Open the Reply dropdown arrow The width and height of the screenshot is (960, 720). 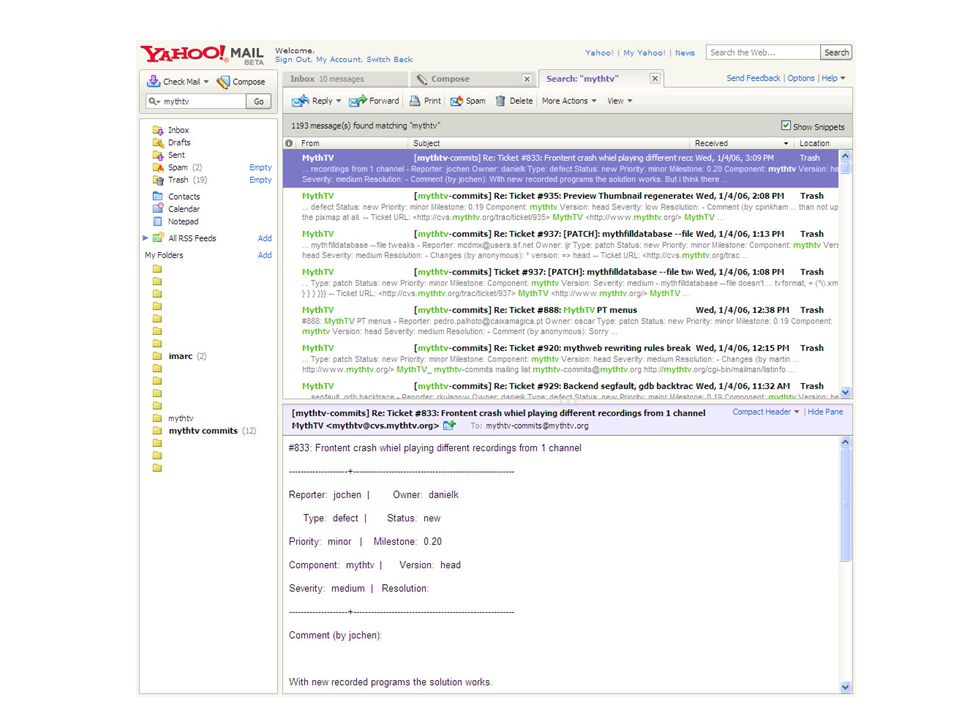339,101
